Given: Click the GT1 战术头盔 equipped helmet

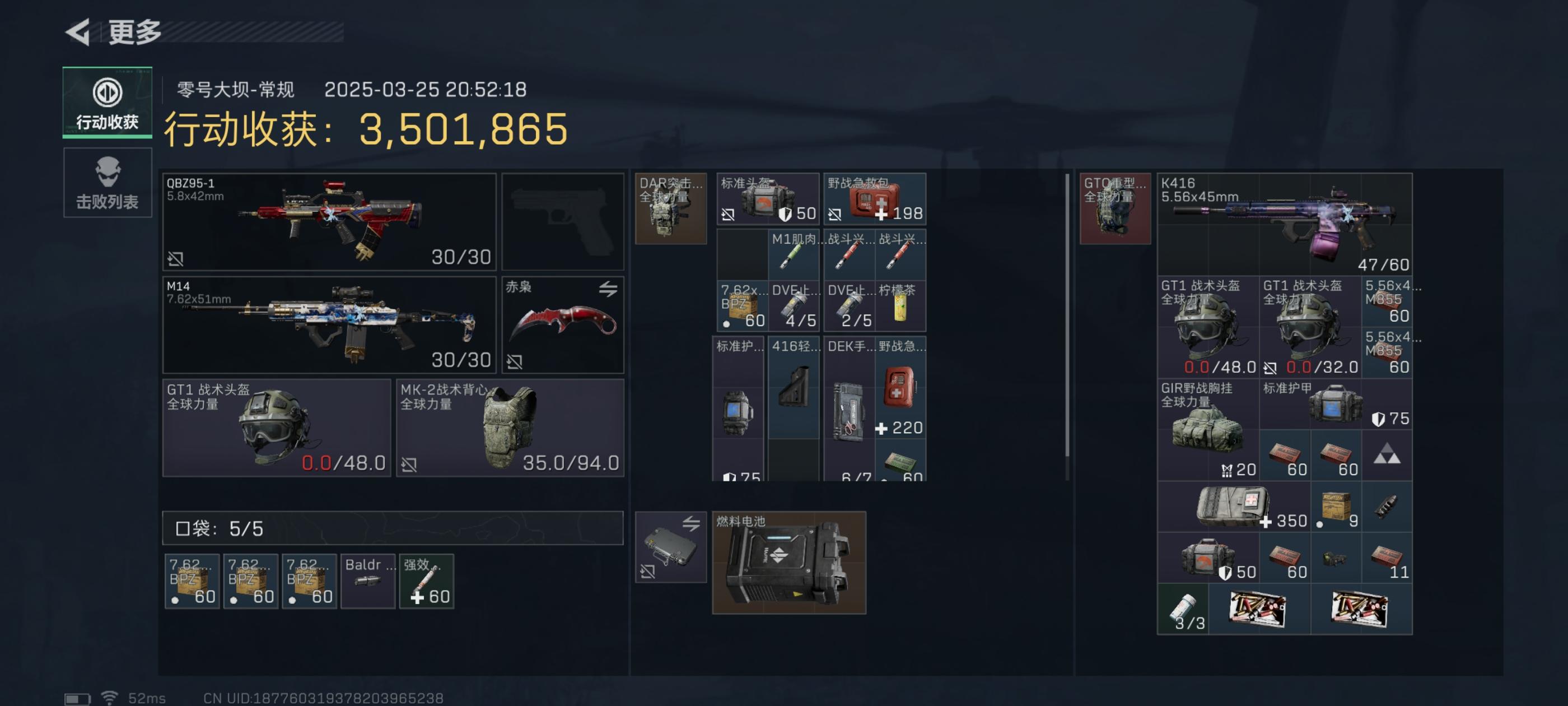Looking at the screenshot, I should [277, 428].
